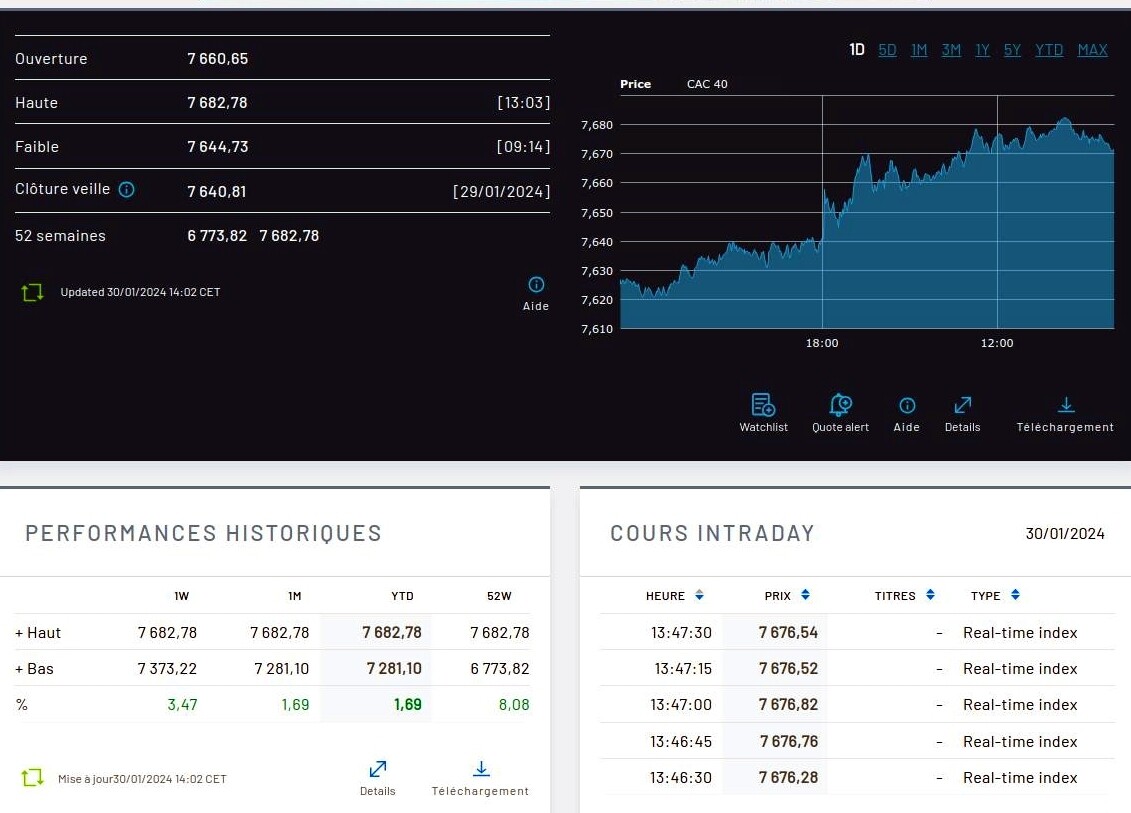The height and width of the screenshot is (813, 1131).
Task: Click the Price chart legend label
Action: coord(635,84)
